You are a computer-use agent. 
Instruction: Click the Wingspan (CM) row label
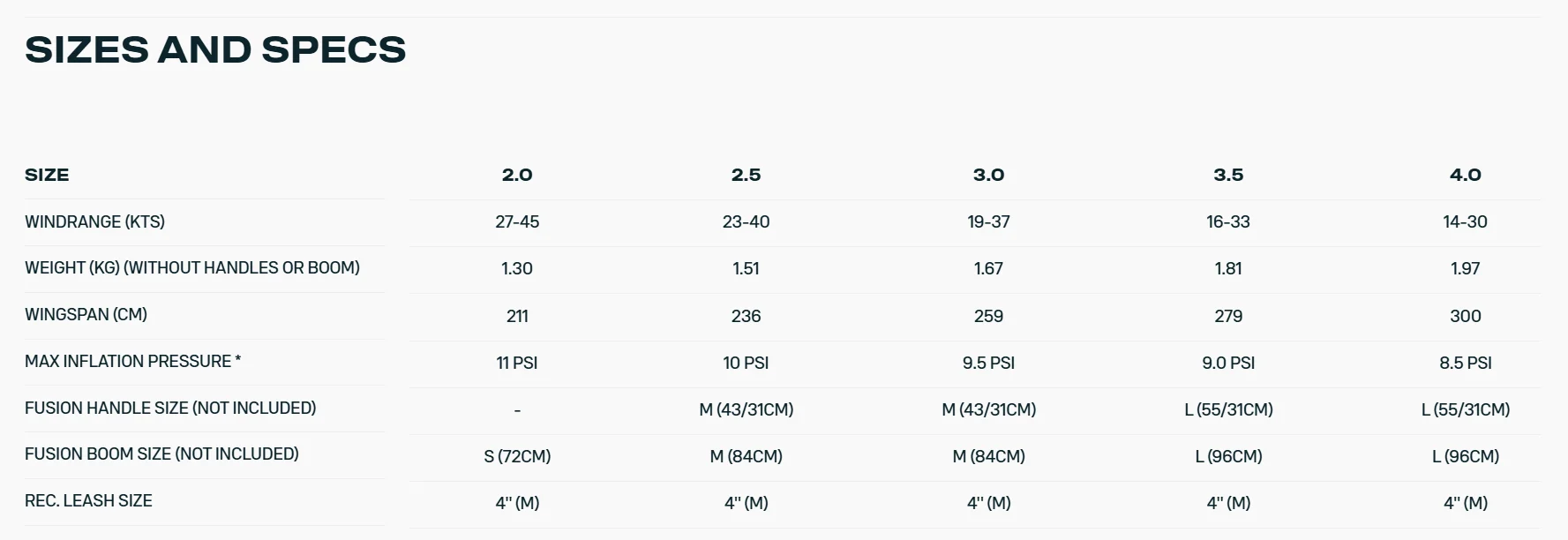pyautogui.click(x=86, y=314)
